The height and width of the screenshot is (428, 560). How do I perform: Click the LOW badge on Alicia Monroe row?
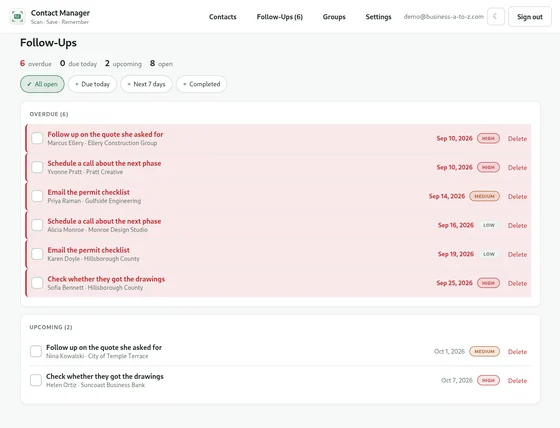[x=489, y=225]
